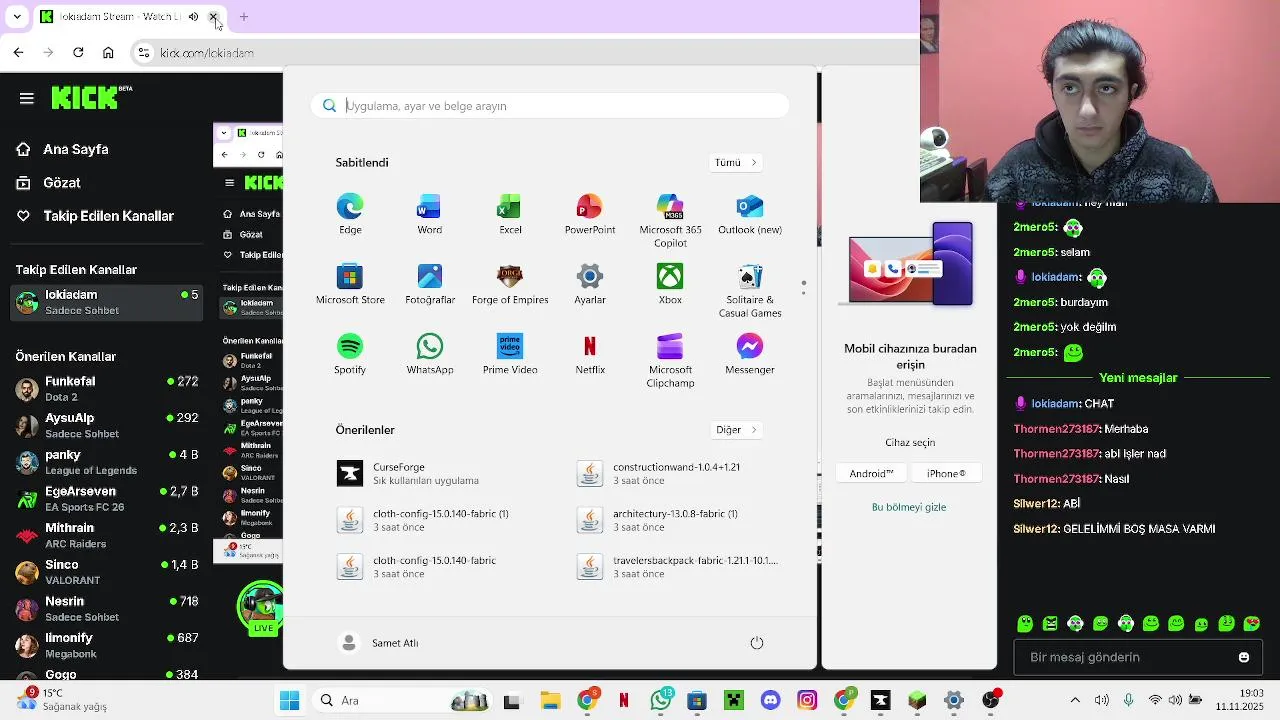Image resolution: width=1280 pixels, height=720 pixels.
Task: Open the weather widget 15°C
Action: click(x=63, y=700)
